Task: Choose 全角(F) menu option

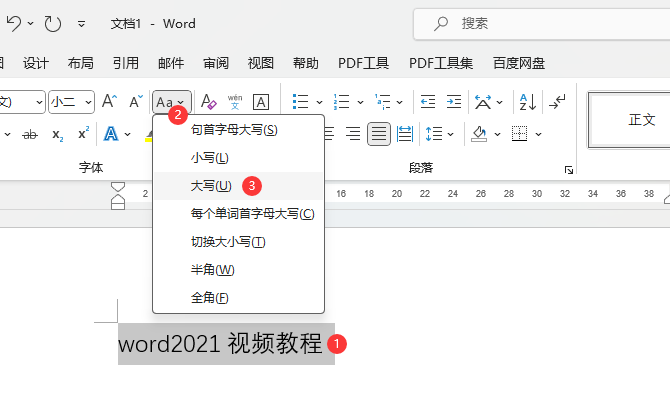Action: click(238, 298)
